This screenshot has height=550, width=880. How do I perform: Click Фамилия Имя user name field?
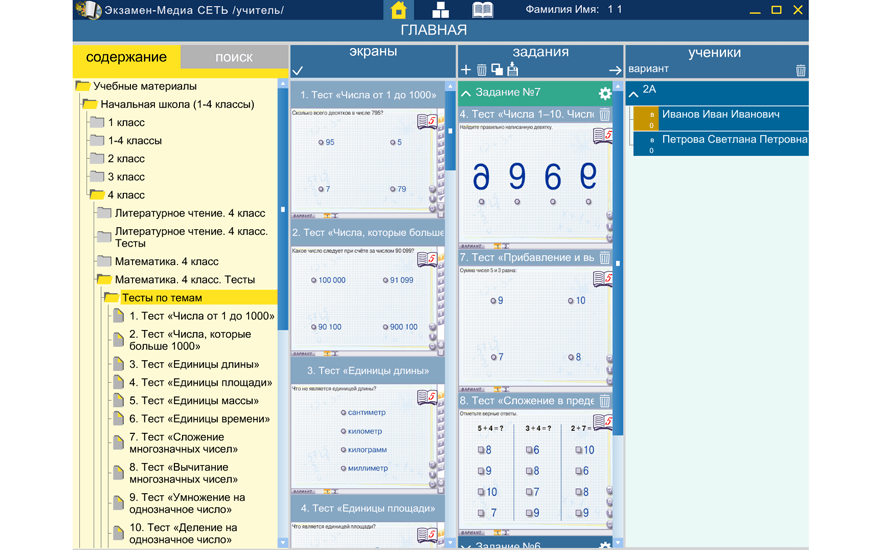coord(574,10)
